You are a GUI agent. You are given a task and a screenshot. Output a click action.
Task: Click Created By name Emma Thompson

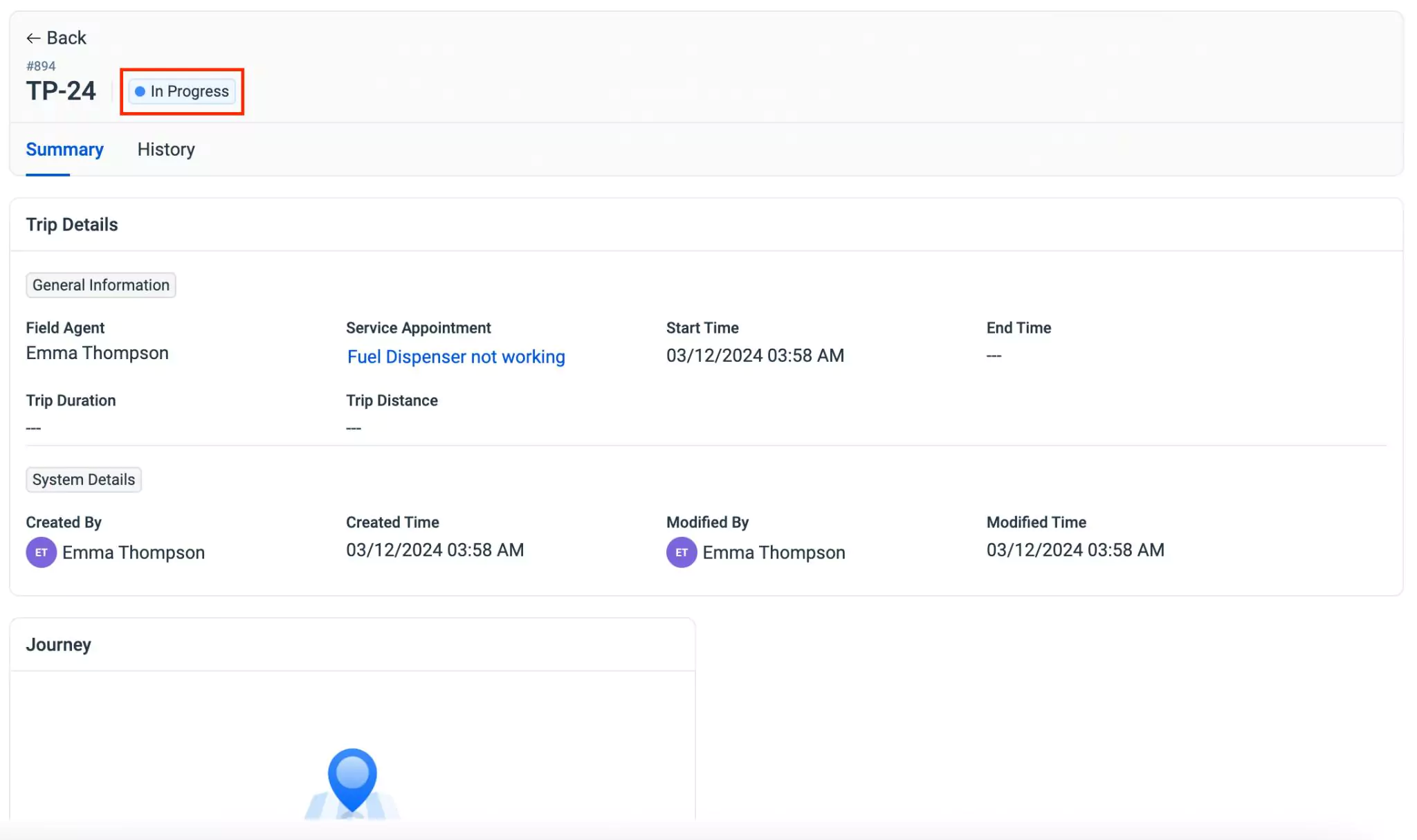tap(134, 552)
